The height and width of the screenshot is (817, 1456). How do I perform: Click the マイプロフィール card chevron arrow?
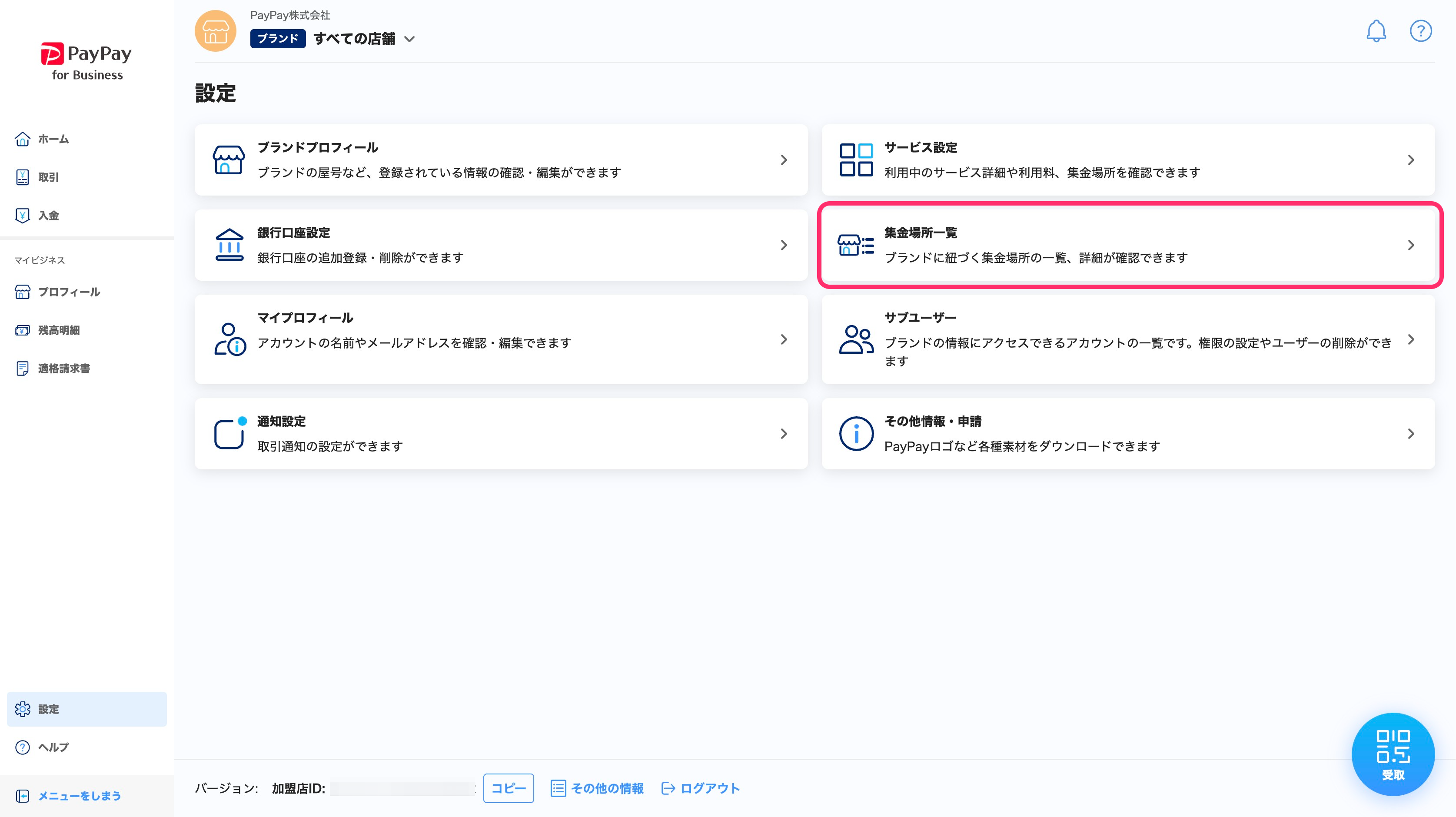[783, 339]
